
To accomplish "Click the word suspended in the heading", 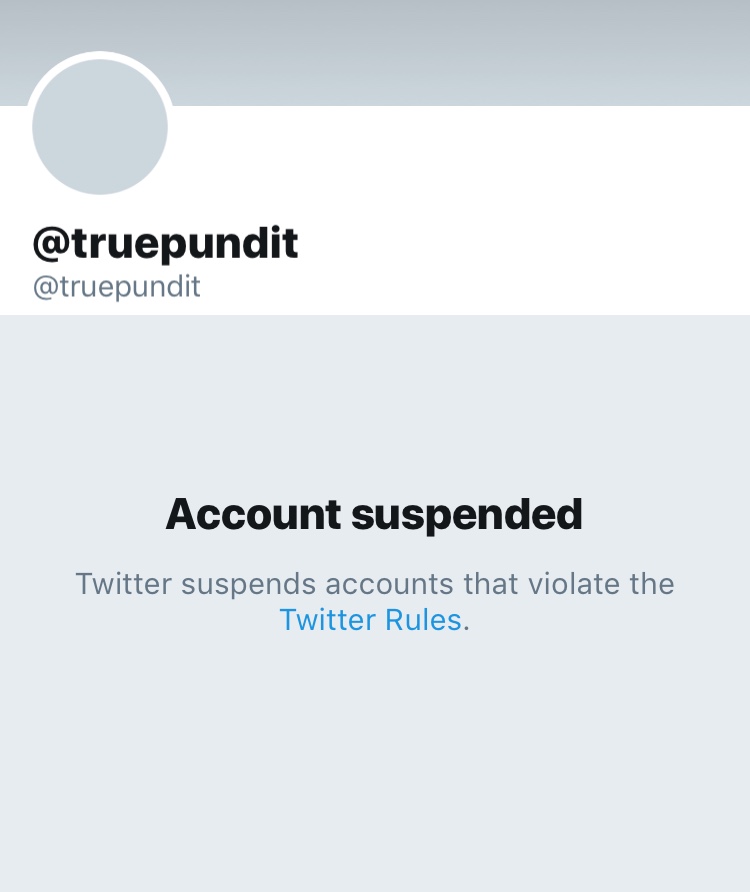I will (467, 515).
